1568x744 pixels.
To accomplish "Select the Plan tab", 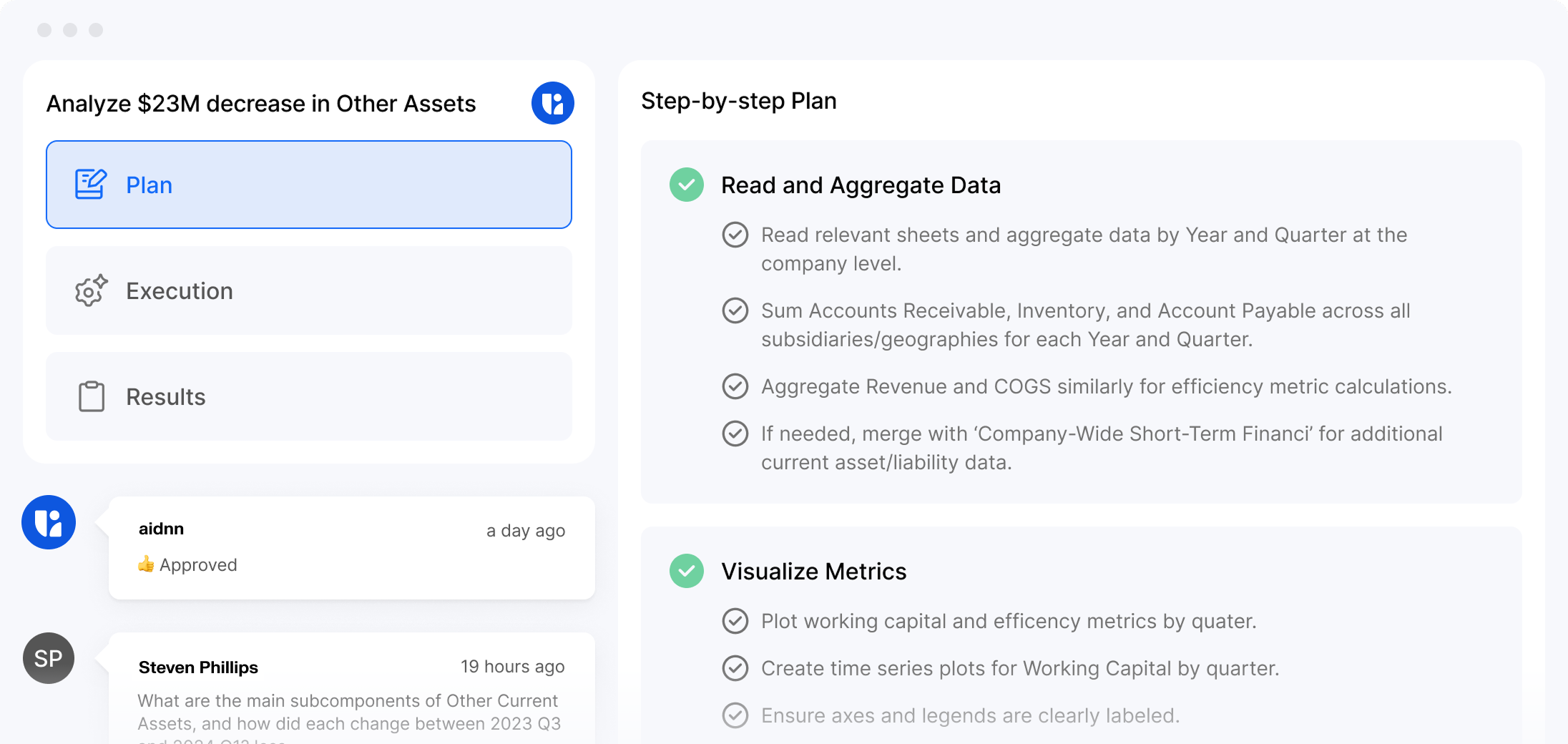I will [308, 185].
